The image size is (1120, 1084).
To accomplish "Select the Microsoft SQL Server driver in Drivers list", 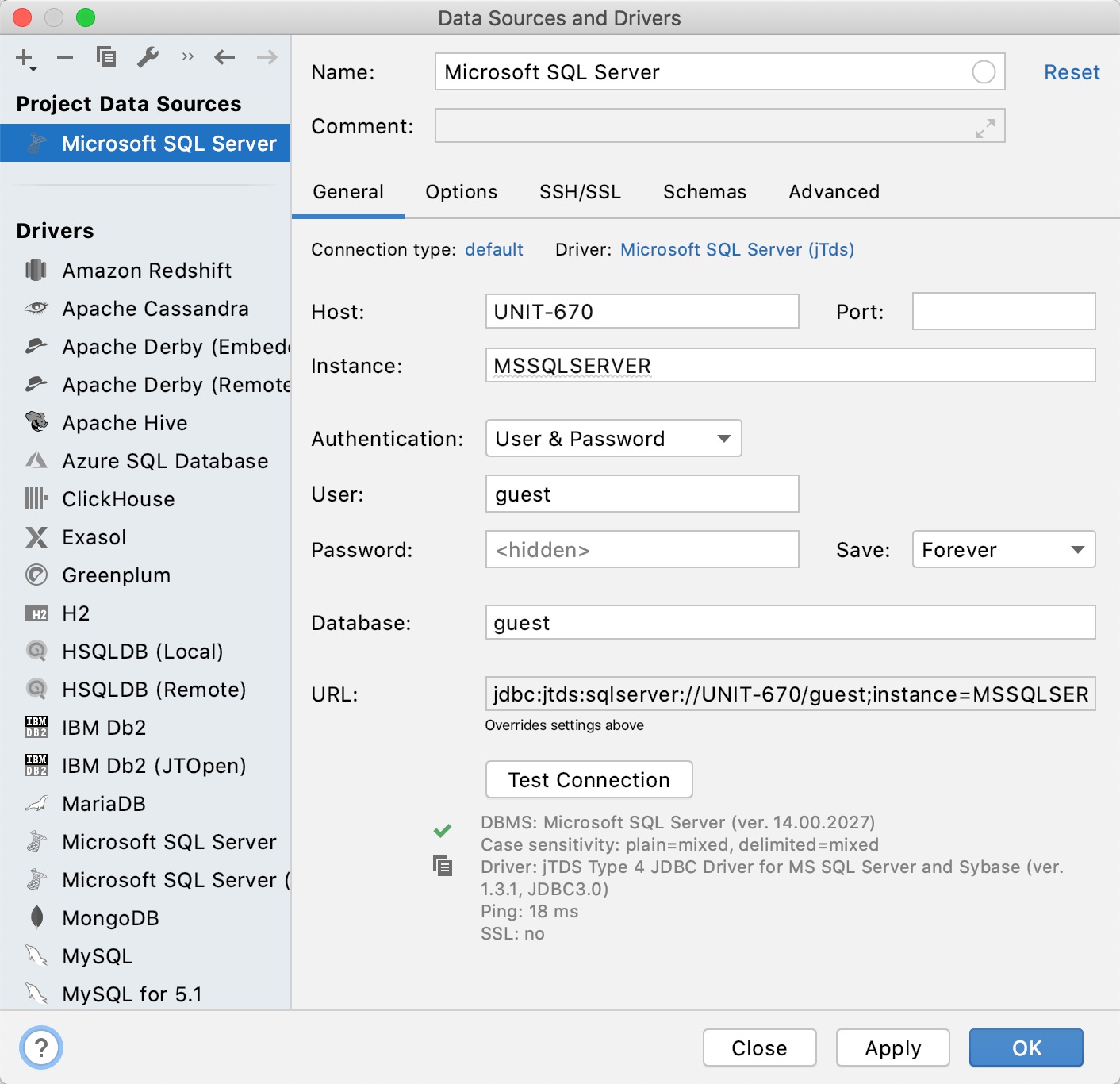I will [x=145, y=842].
